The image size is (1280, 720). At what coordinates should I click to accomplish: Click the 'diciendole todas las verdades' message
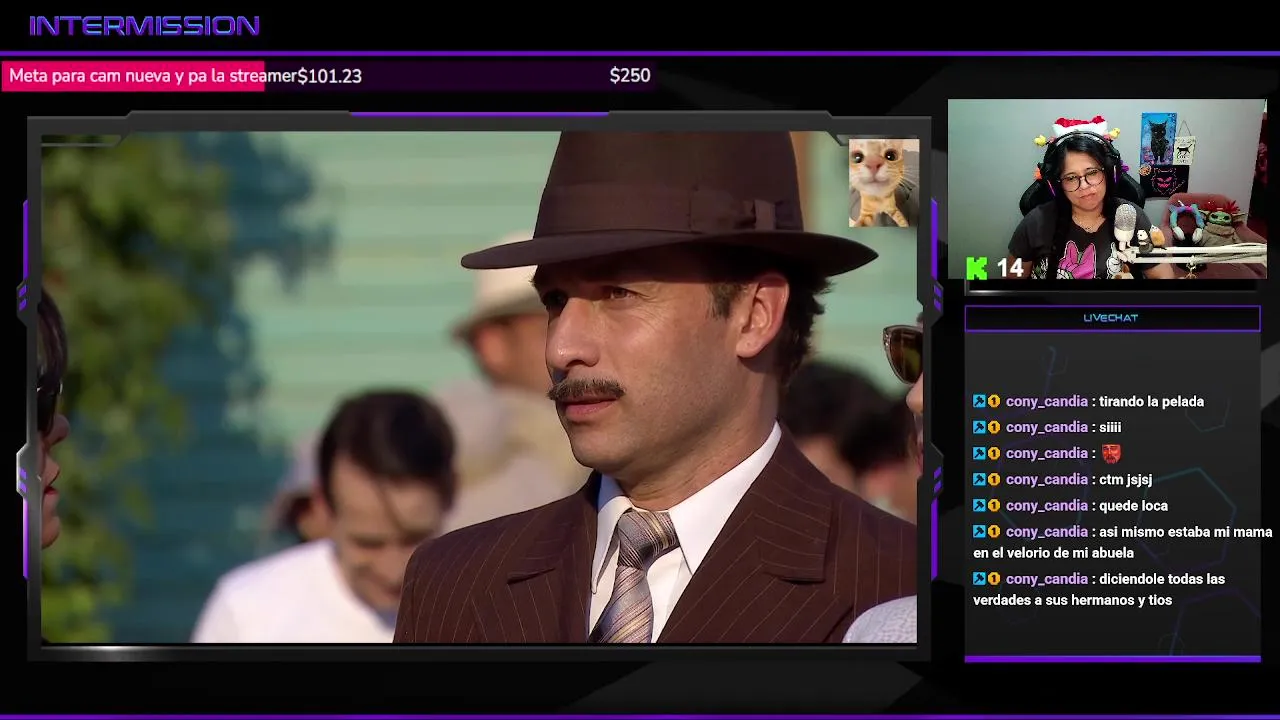pos(1098,590)
